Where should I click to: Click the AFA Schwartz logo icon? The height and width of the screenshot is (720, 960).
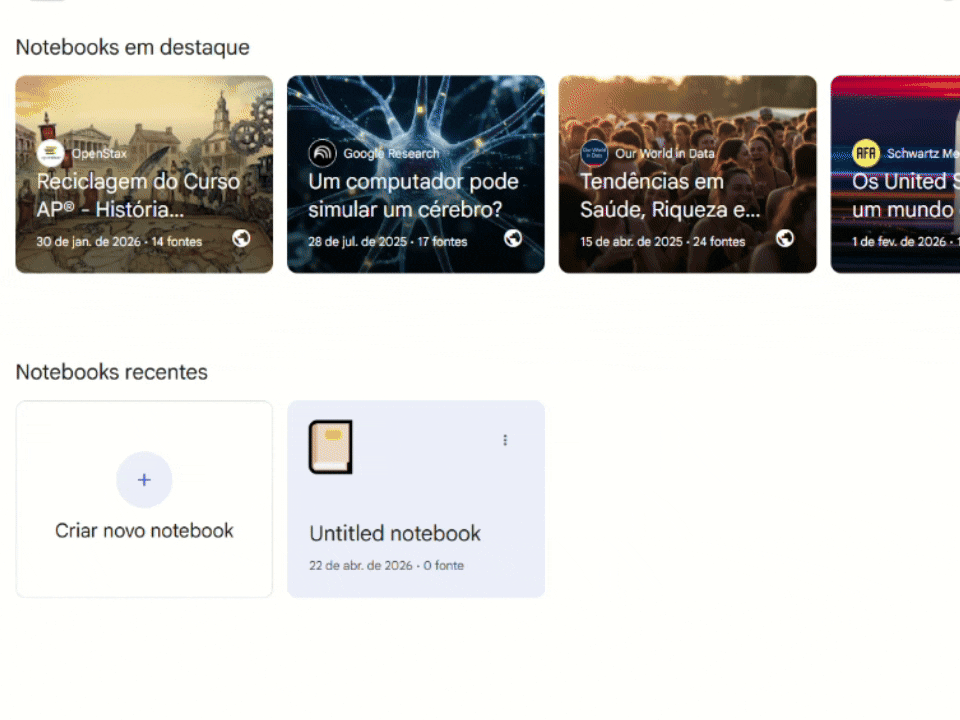866,153
